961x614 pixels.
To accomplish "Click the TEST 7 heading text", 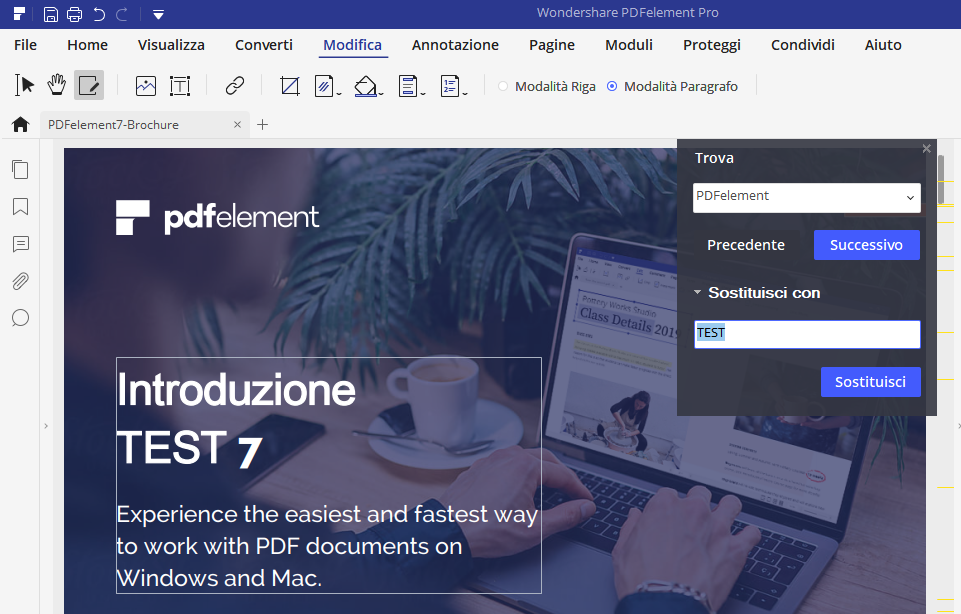I will click(x=189, y=448).
